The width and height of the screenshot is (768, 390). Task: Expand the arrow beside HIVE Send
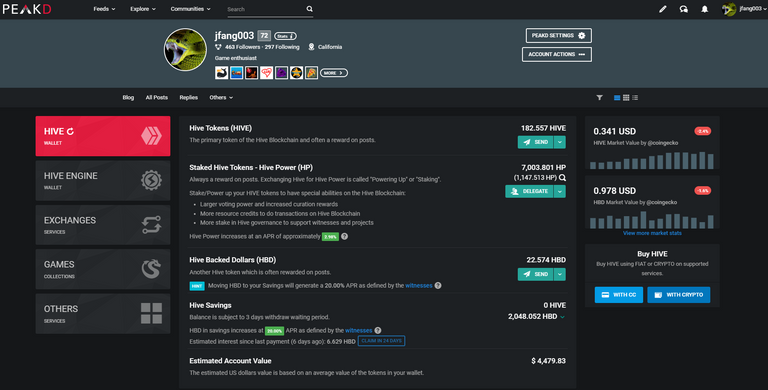[560, 142]
